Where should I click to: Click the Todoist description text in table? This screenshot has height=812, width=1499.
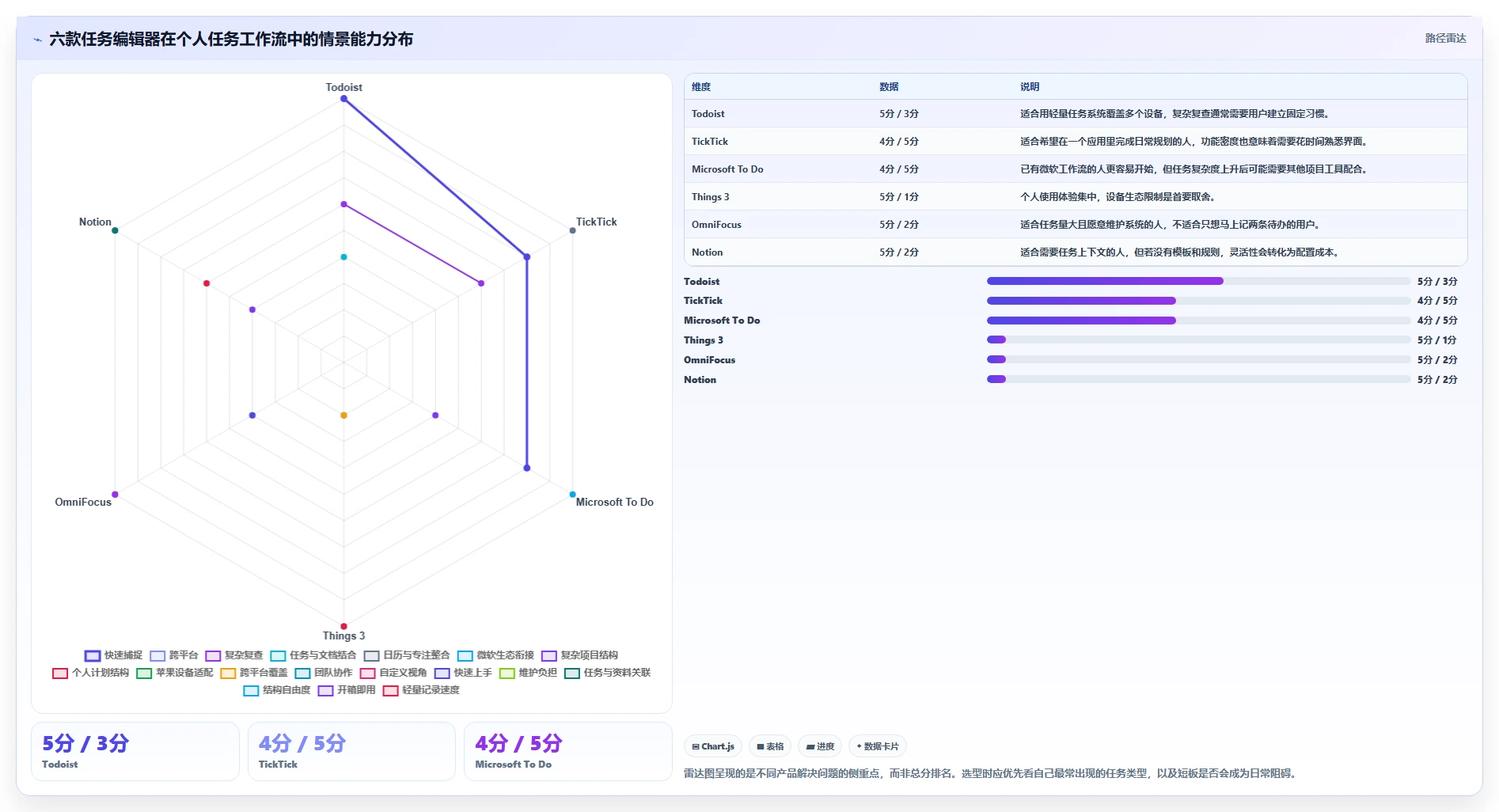click(x=1175, y=114)
